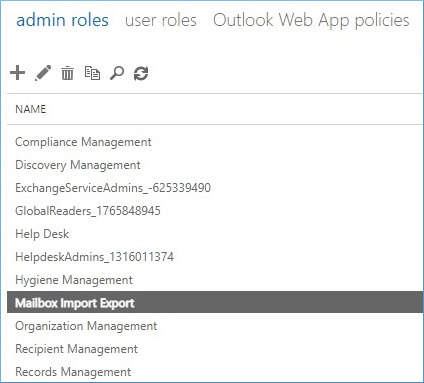Select Hygiene Management role group
Image resolution: width=424 pixels, height=383 pixels.
click(215, 280)
